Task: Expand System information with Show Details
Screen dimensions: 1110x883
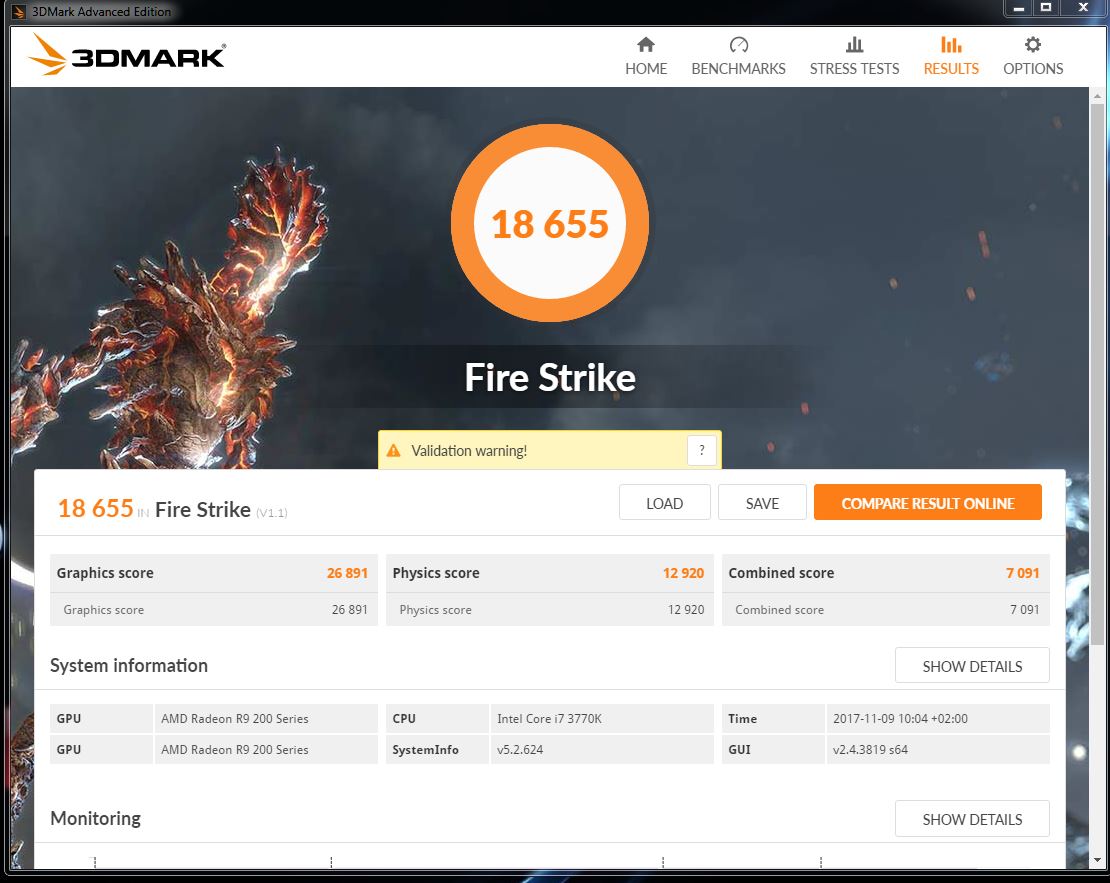Action: (972, 666)
